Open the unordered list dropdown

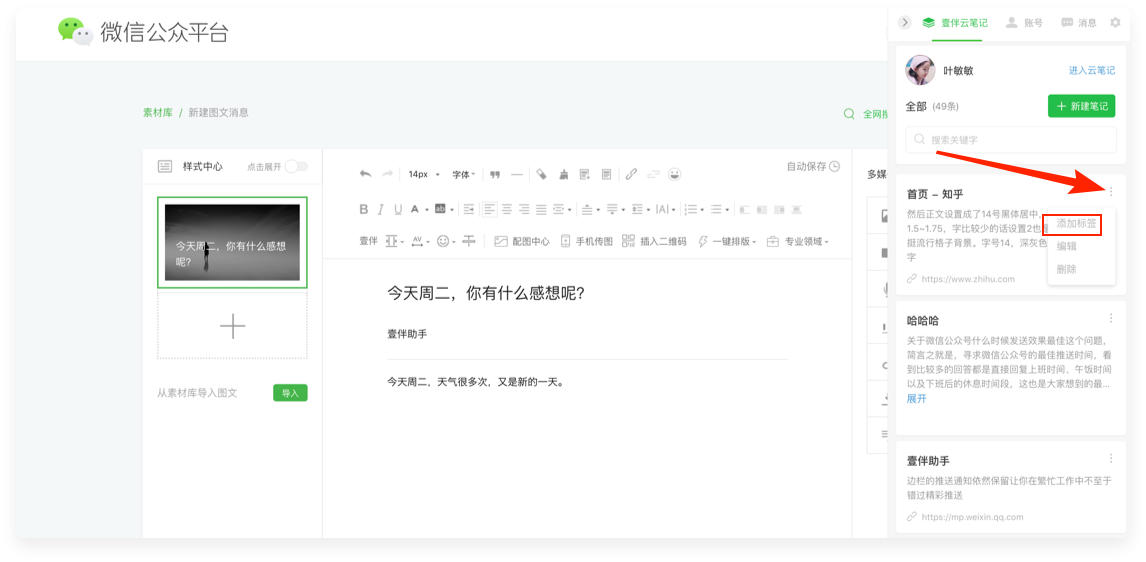pyautogui.click(x=721, y=210)
